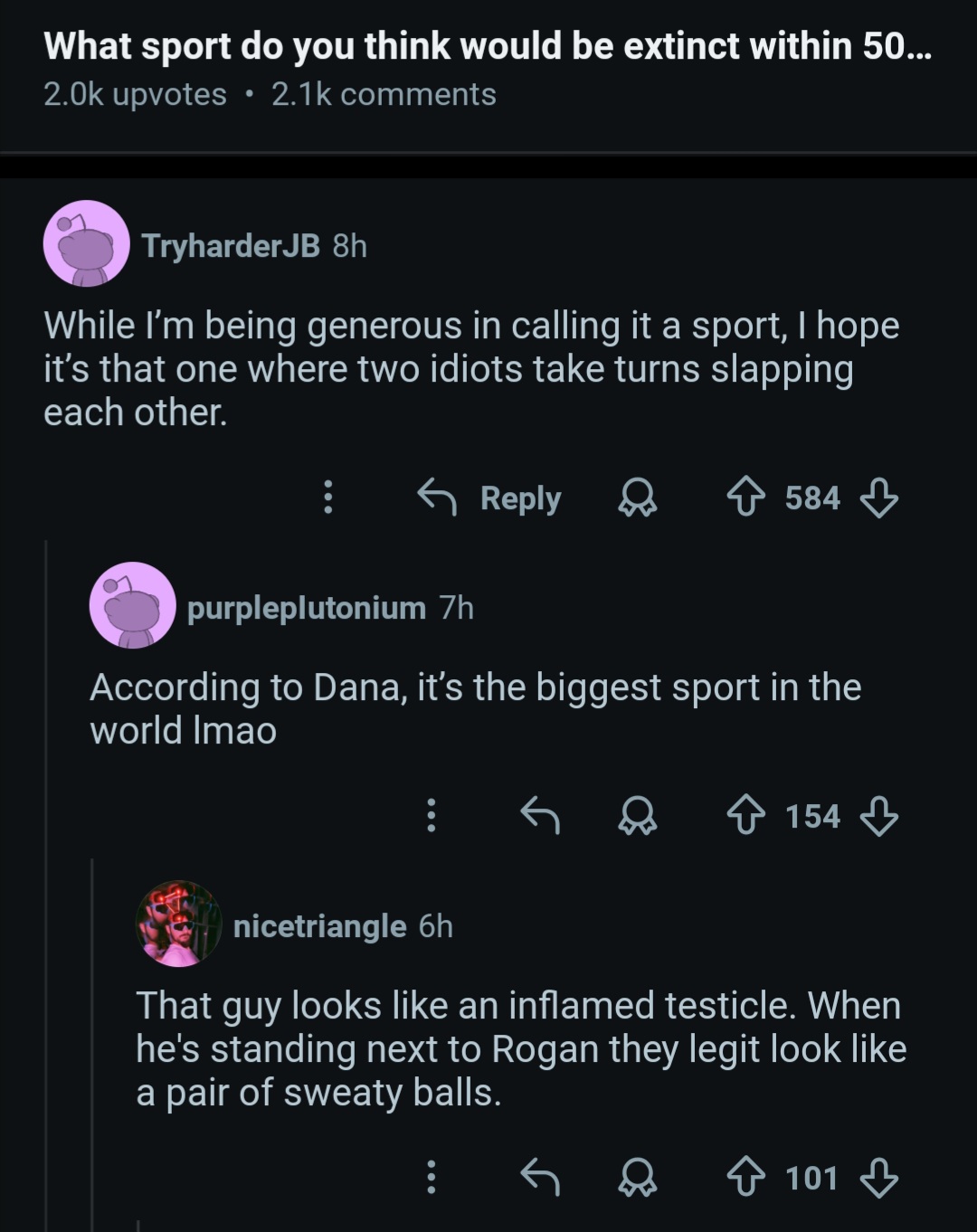The height and width of the screenshot is (1232, 977).
Task: Upvote purpleplutonium's comment
Action: pyautogui.click(x=746, y=817)
